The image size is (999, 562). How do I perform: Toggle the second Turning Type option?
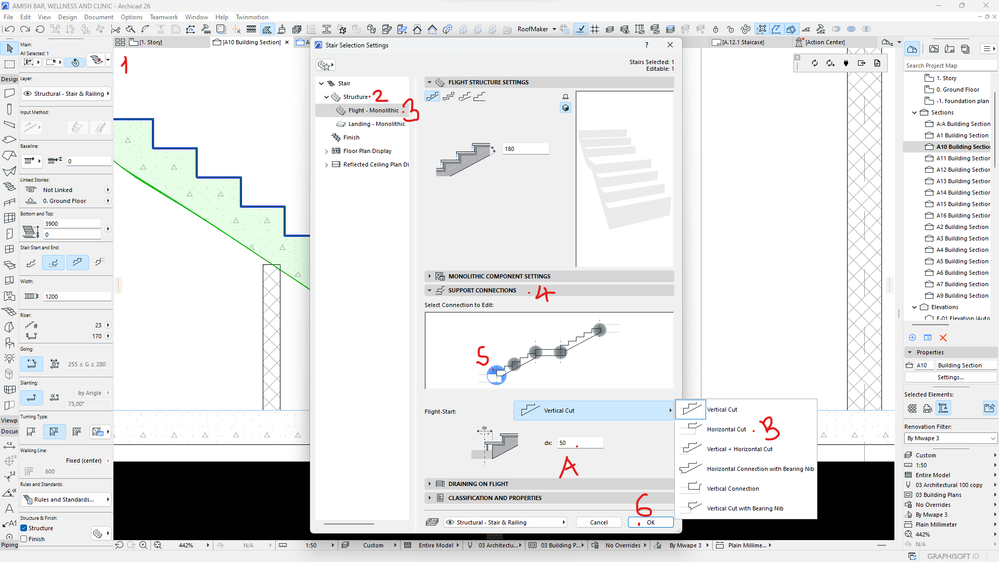point(54,431)
